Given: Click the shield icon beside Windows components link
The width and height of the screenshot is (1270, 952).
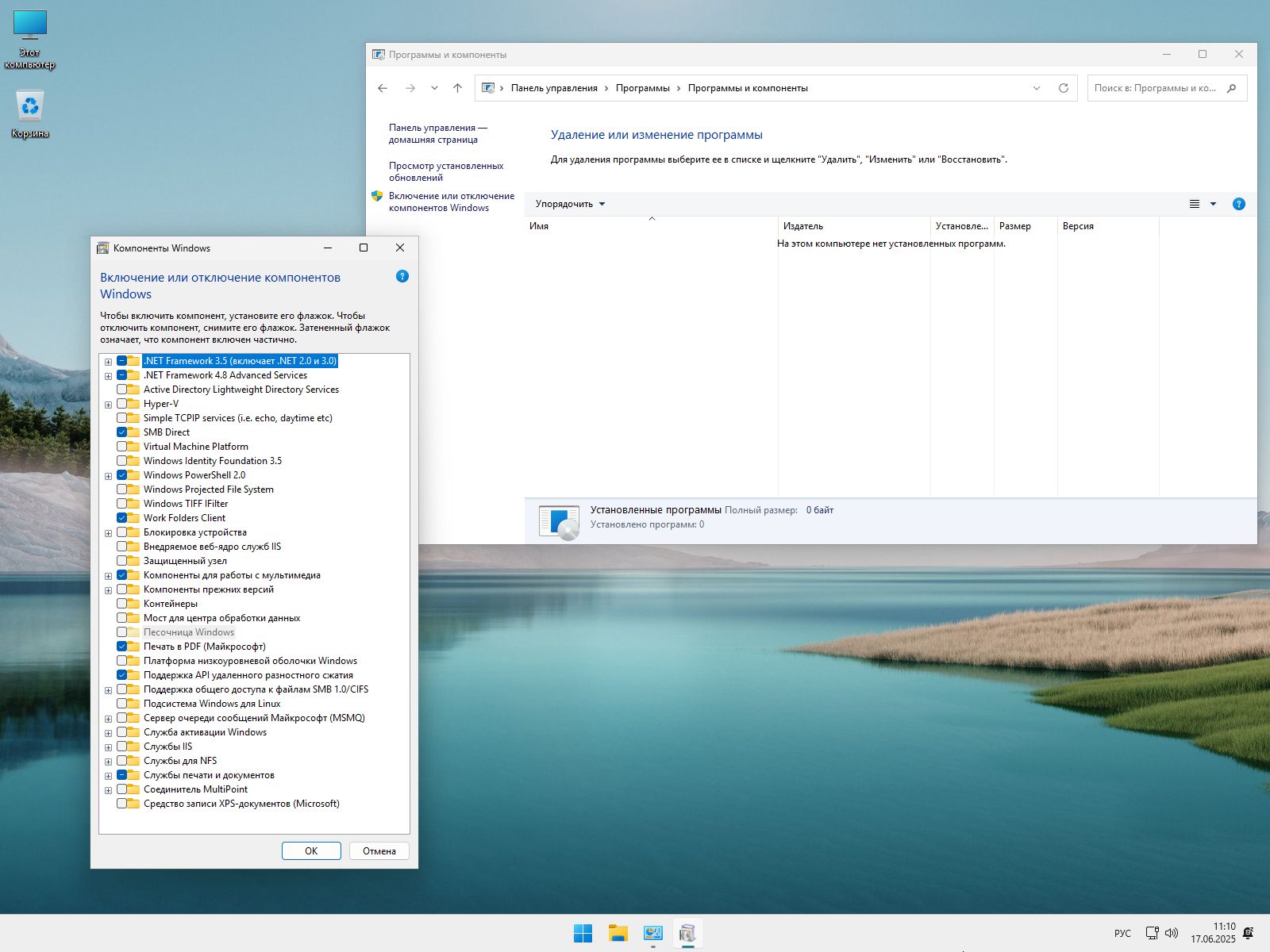Looking at the screenshot, I should point(377,196).
